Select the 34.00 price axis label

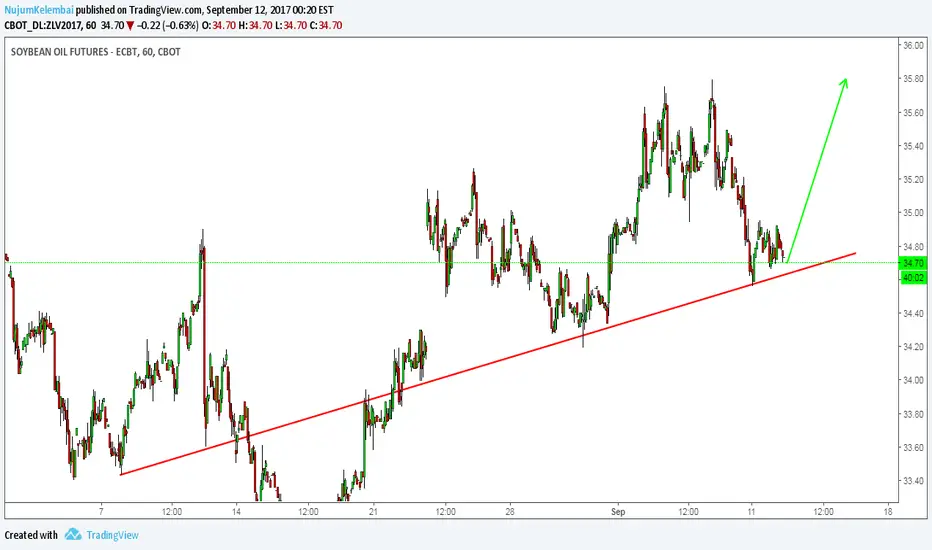[x=913, y=380]
